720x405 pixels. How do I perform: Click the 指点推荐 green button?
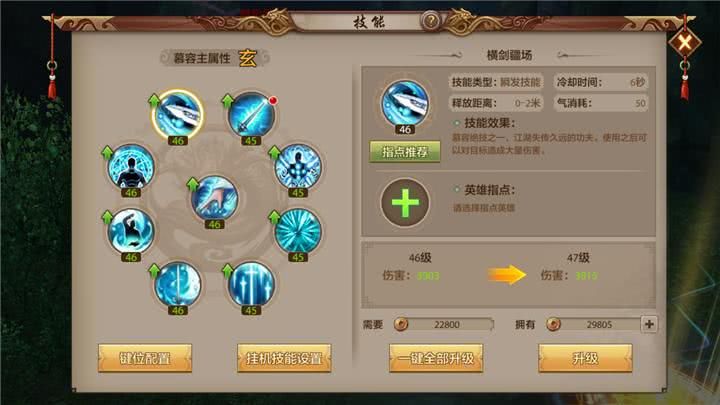point(405,152)
